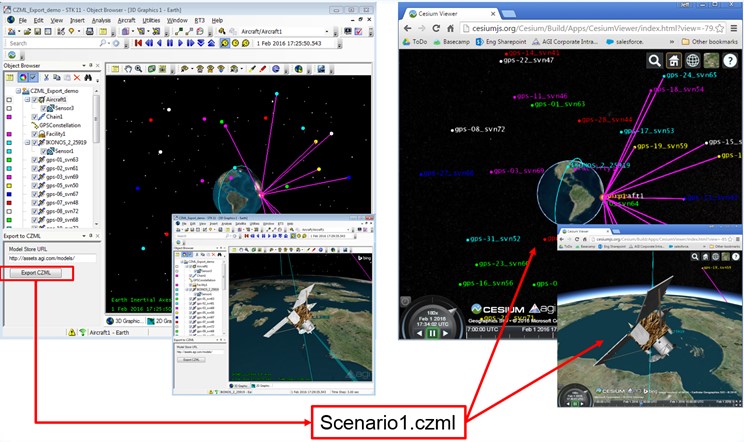The image size is (744, 442).
Task: Open the File menu in STK
Action: [x=22, y=20]
